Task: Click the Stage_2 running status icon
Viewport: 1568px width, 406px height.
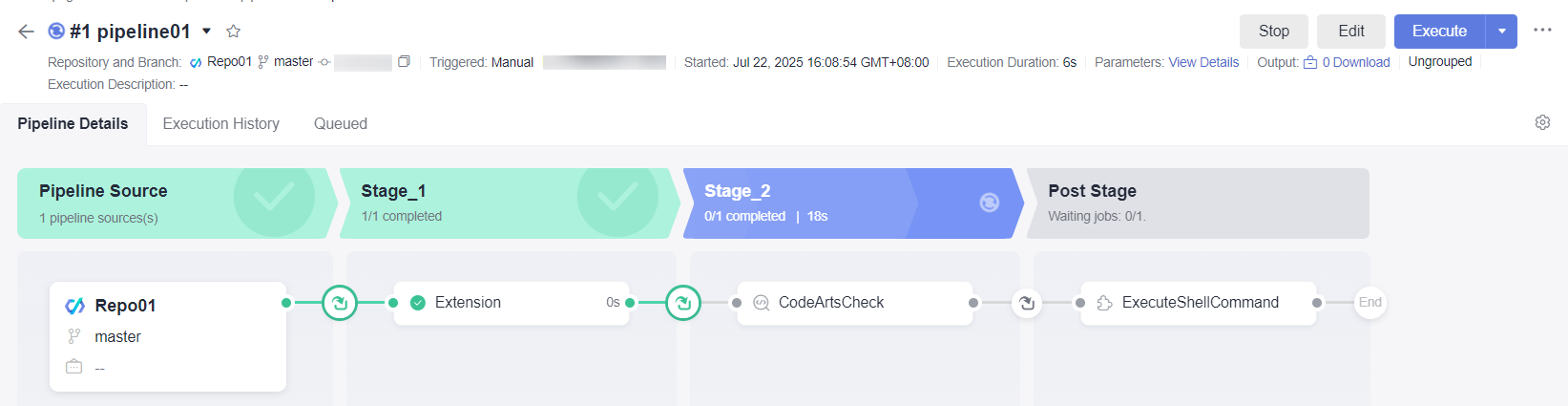Action: 990,203
